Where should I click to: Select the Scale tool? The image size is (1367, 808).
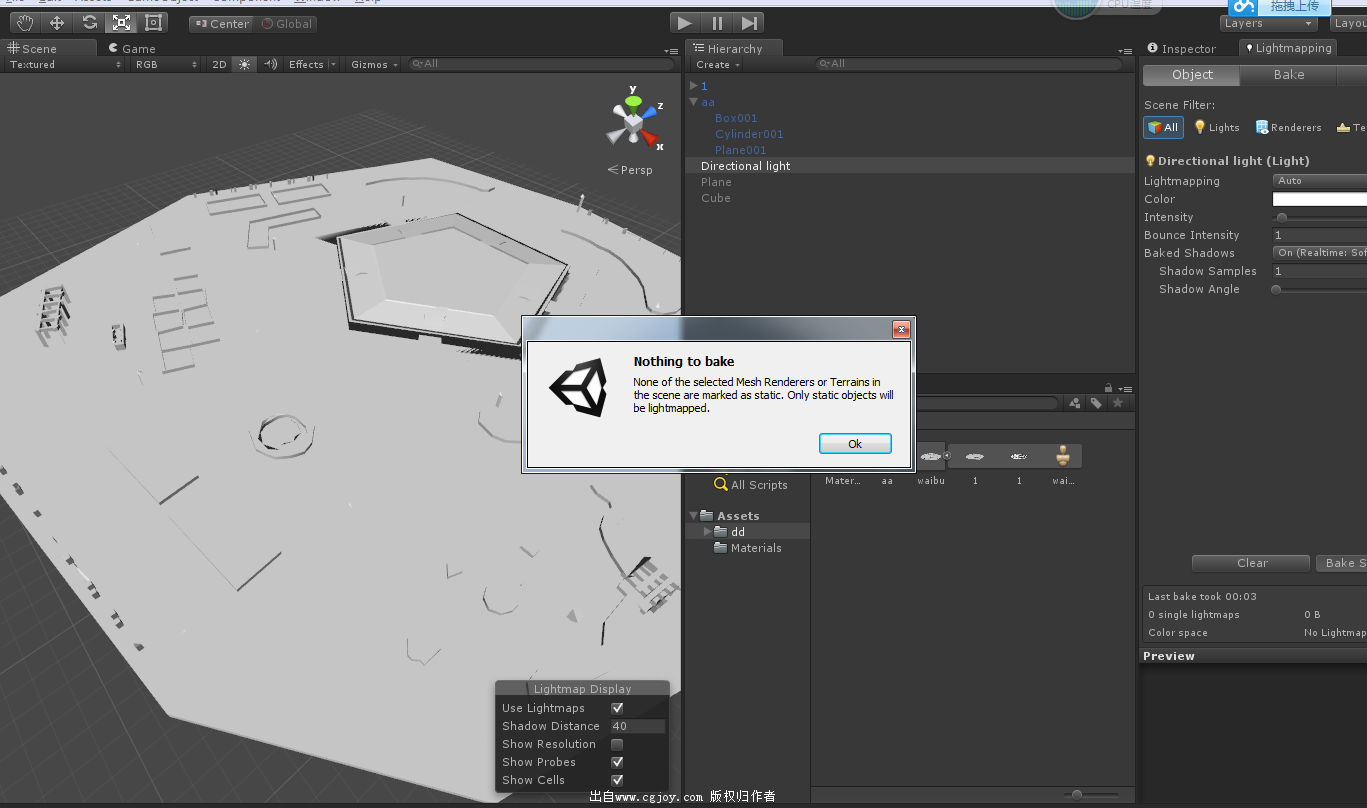pyautogui.click(x=121, y=22)
